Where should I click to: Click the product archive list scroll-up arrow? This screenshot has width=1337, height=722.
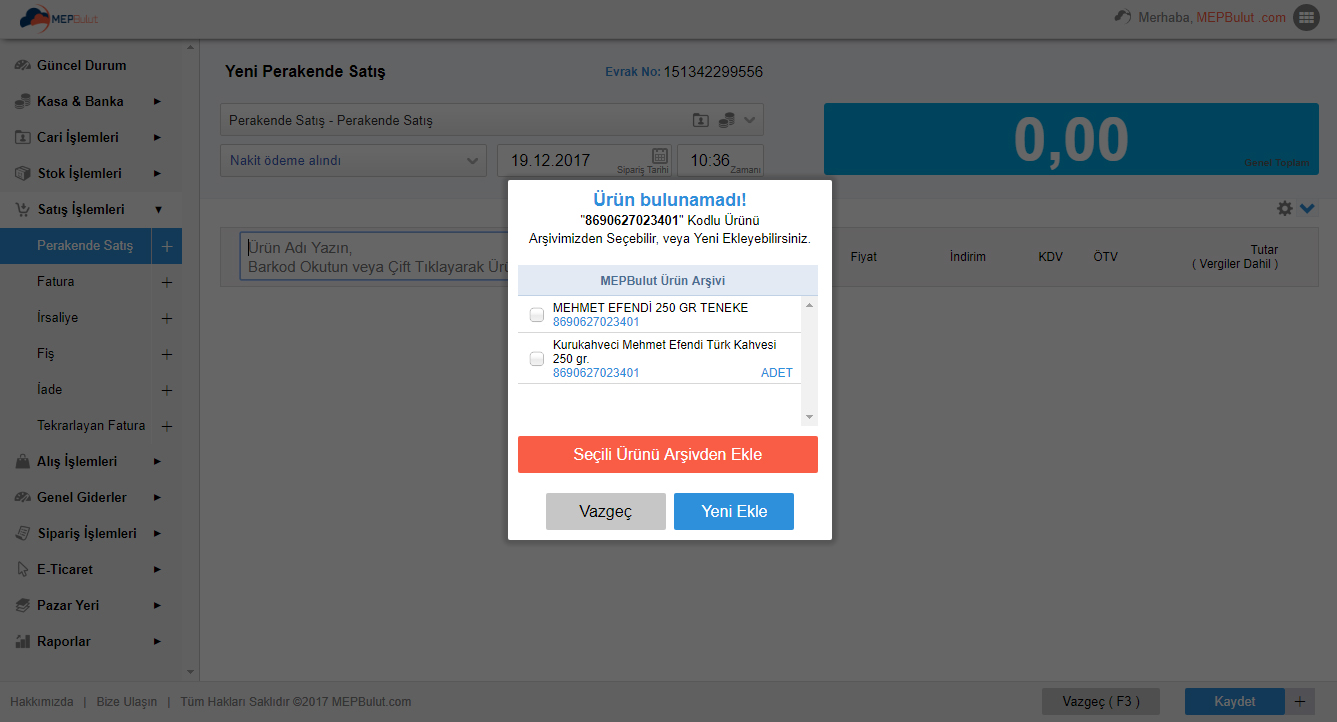809,304
